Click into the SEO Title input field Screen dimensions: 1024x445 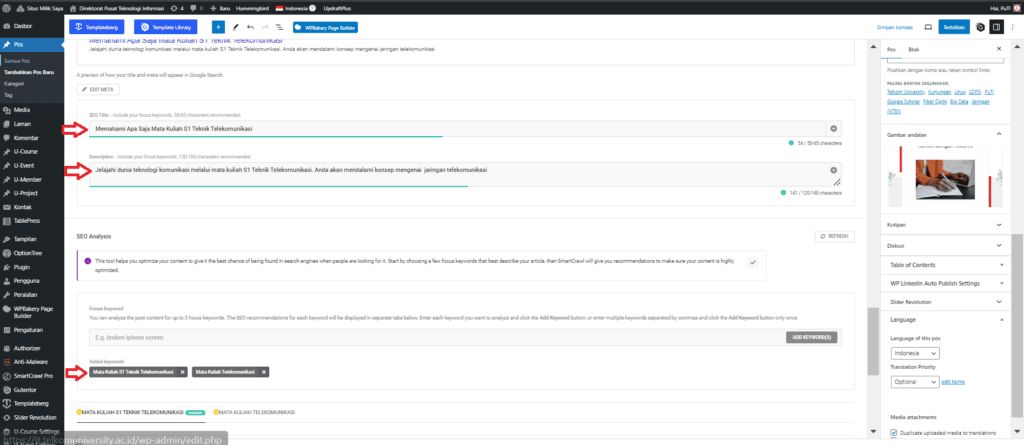coord(457,129)
